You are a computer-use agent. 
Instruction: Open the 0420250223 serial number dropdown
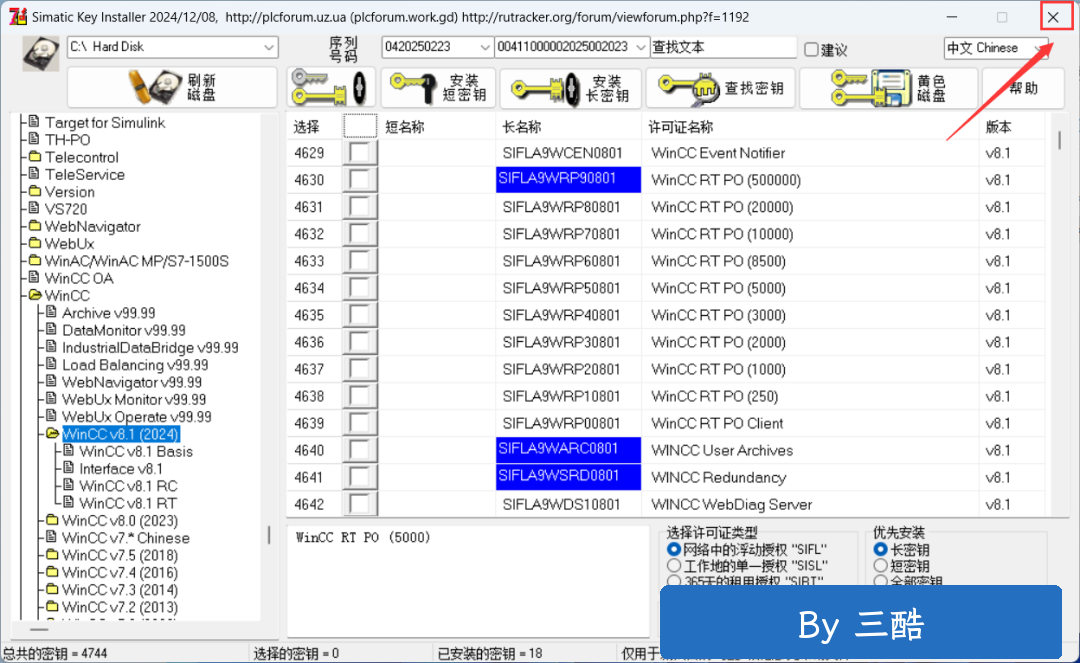pyautogui.click(x=485, y=47)
